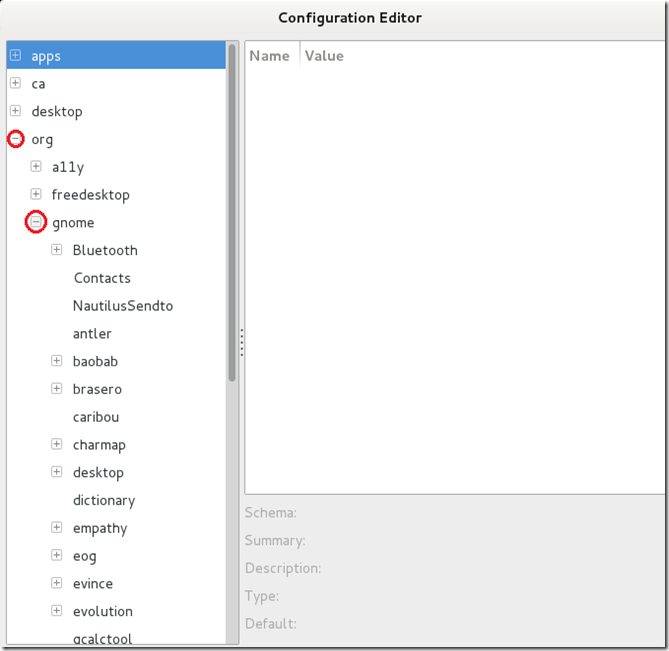Expand the ca tree node
The height and width of the screenshot is (651, 669).
pyautogui.click(x=15, y=83)
